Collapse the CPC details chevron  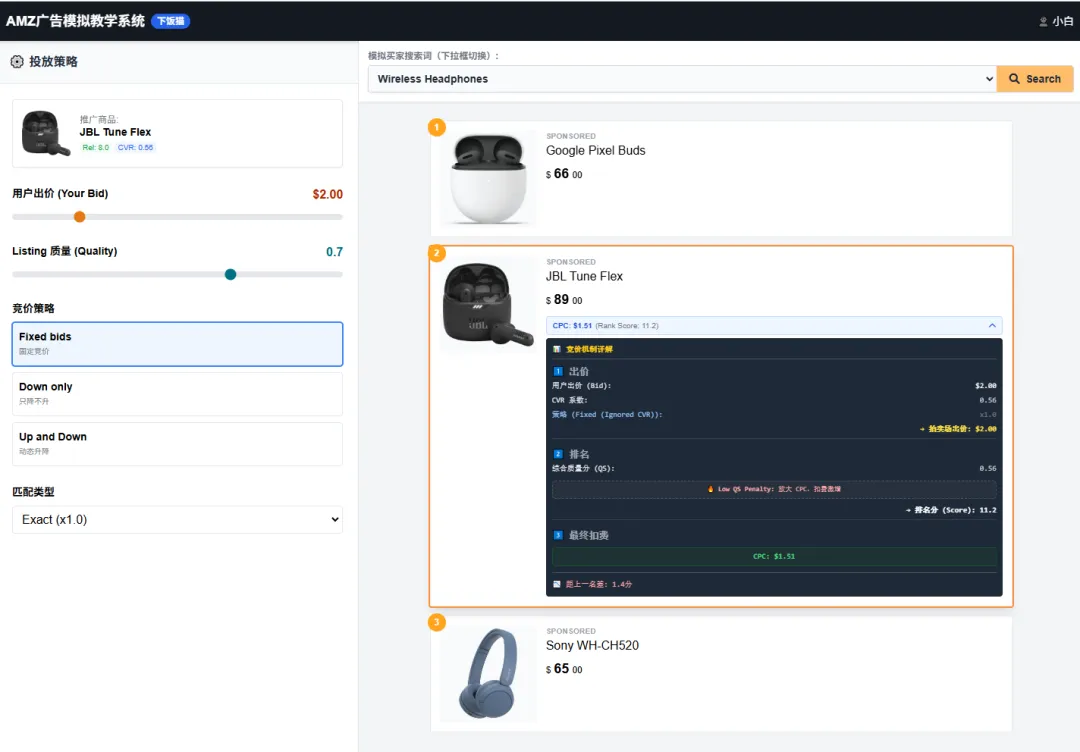click(992, 326)
